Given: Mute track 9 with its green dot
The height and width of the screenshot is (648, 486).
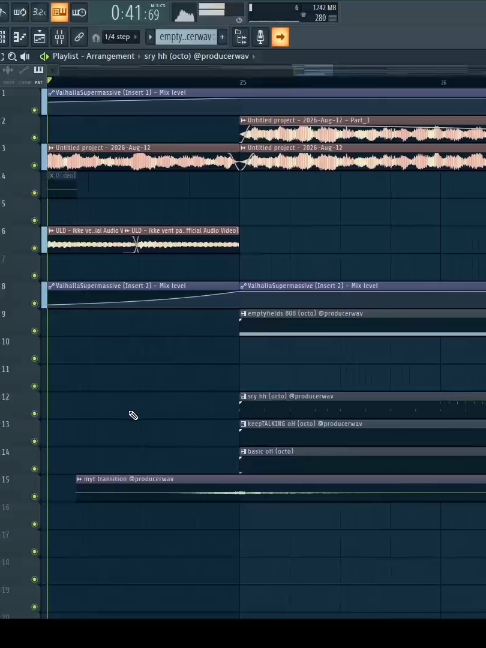Looking at the screenshot, I should pyautogui.click(x=34, y=331).
